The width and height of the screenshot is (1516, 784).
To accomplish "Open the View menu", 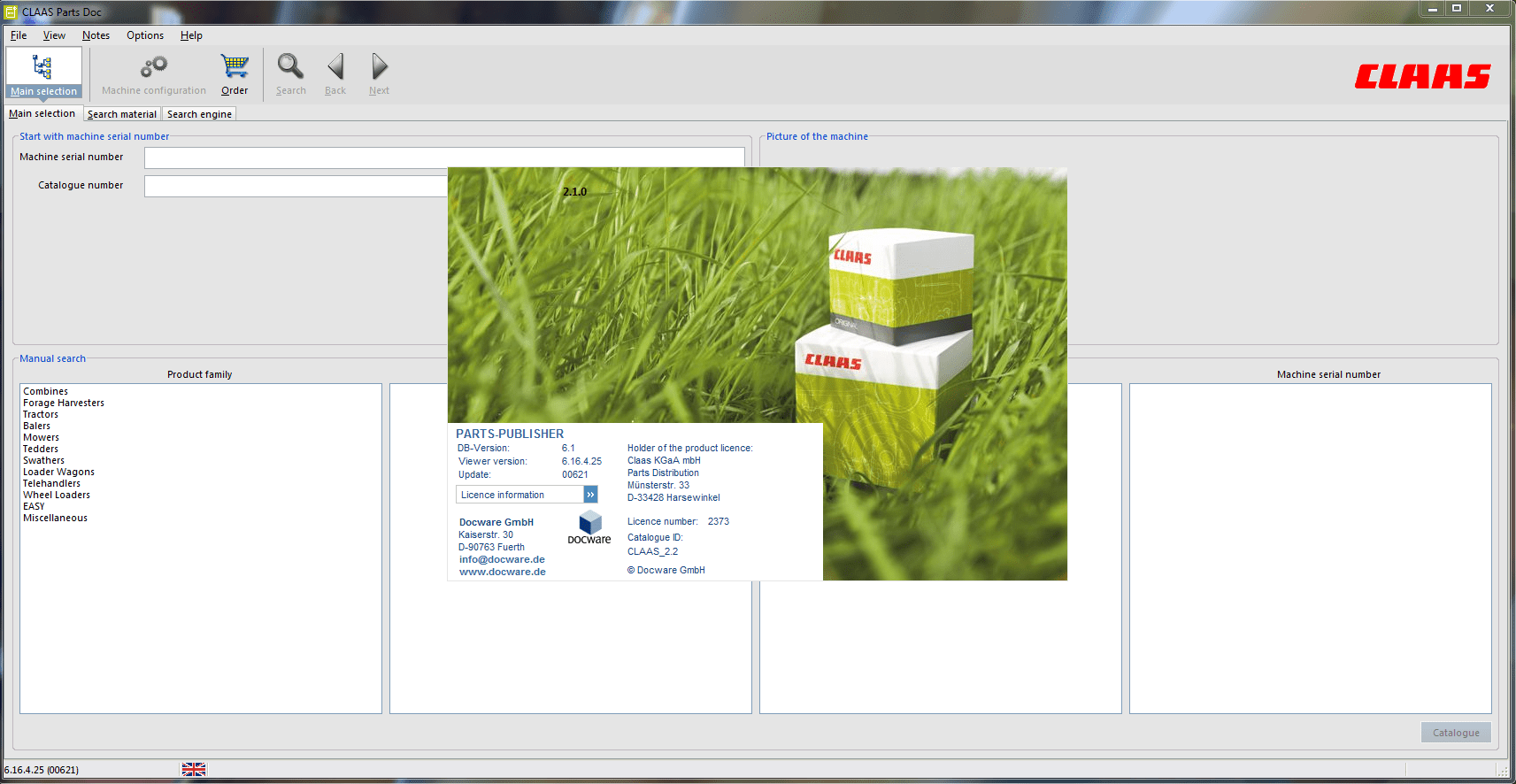I will (x=54, y=35).
